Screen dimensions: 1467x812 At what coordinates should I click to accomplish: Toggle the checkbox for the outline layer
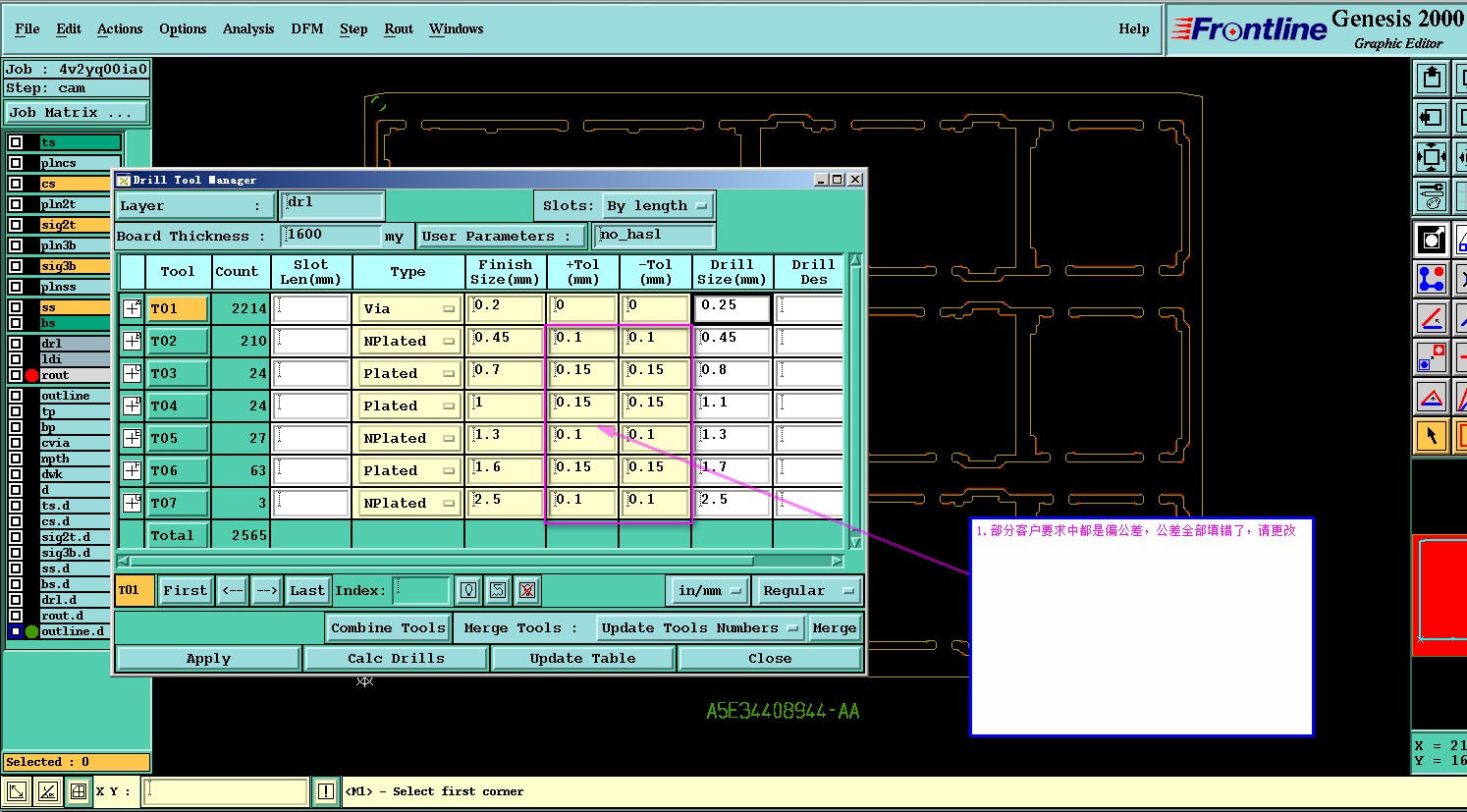[16, 396]
